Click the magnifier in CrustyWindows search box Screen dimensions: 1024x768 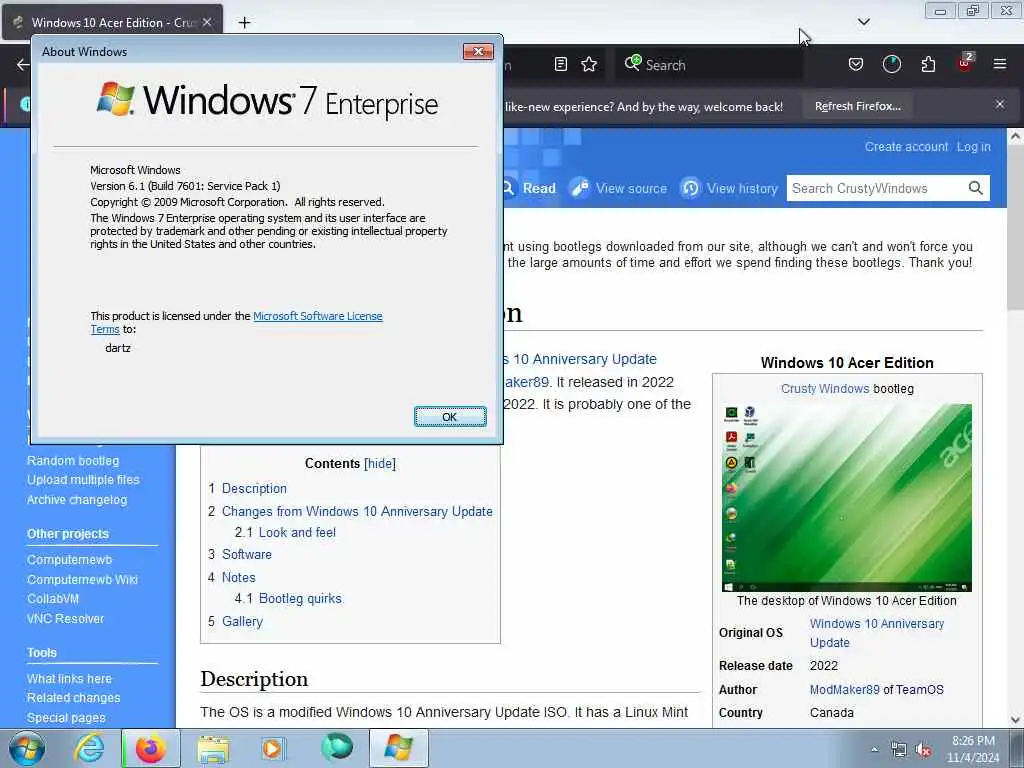[x=976, y=188]
